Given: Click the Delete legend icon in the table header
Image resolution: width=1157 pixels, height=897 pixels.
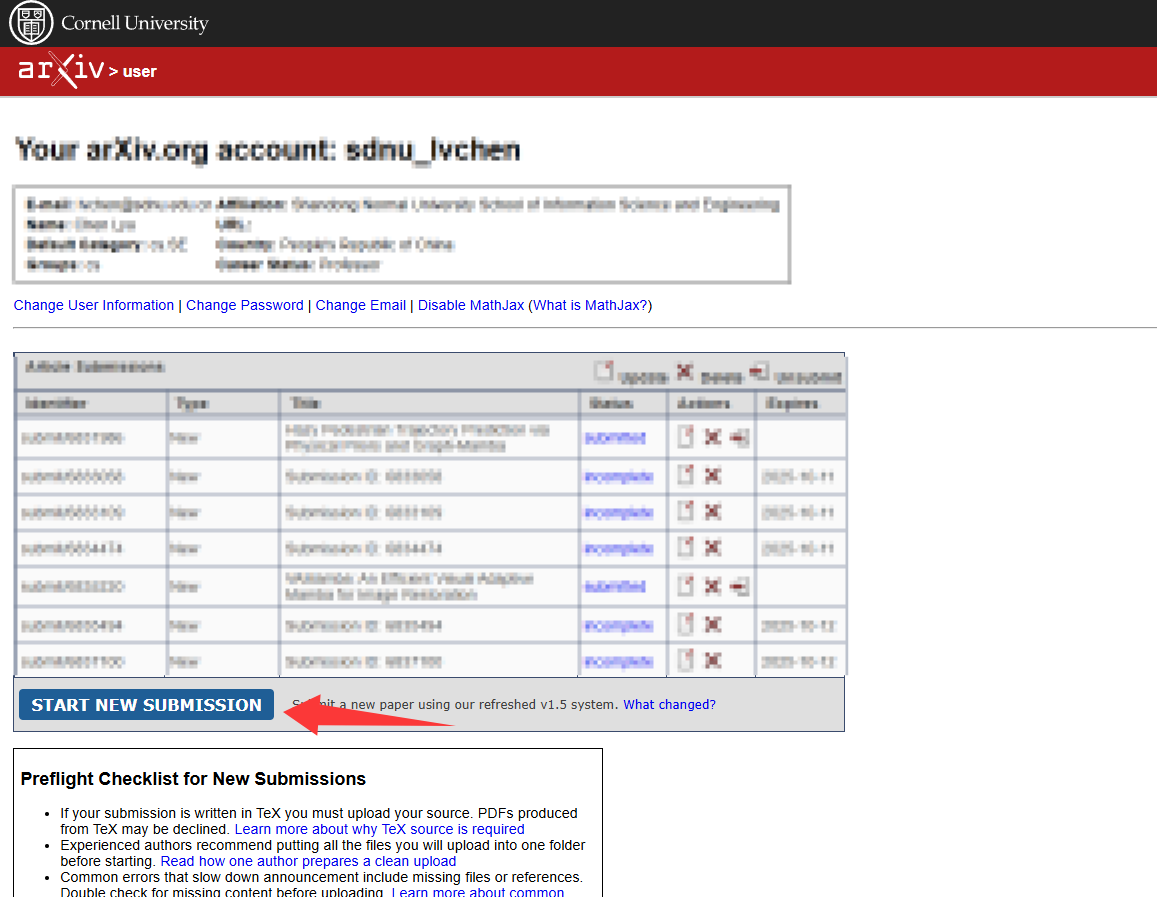Looking at the screenshot, I should [685, 369].
